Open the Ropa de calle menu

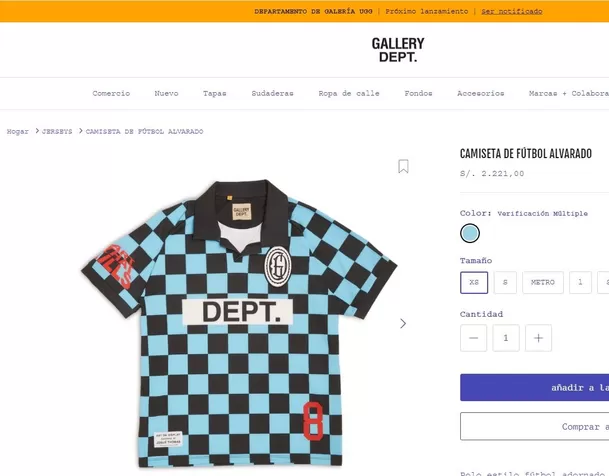click(348, 93)
